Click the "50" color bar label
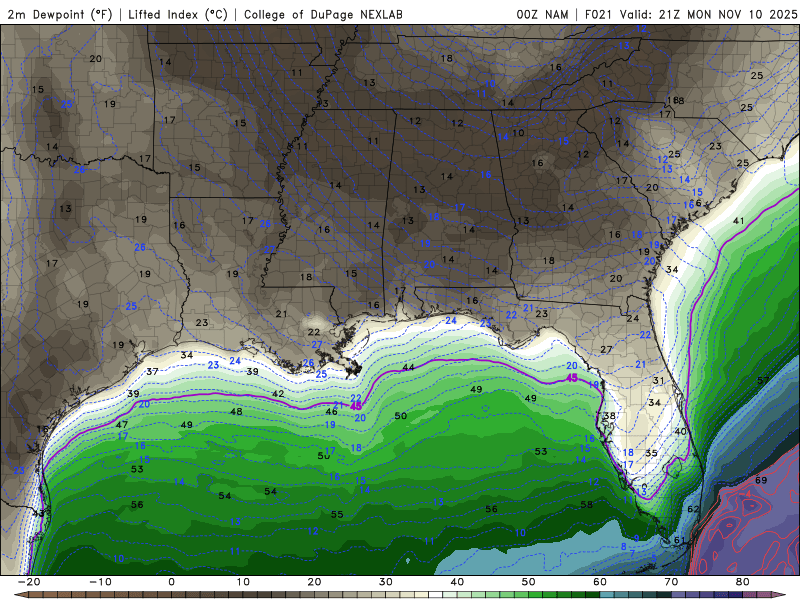Viewport: 800px width, 600px height. click(x=529, y=582)
